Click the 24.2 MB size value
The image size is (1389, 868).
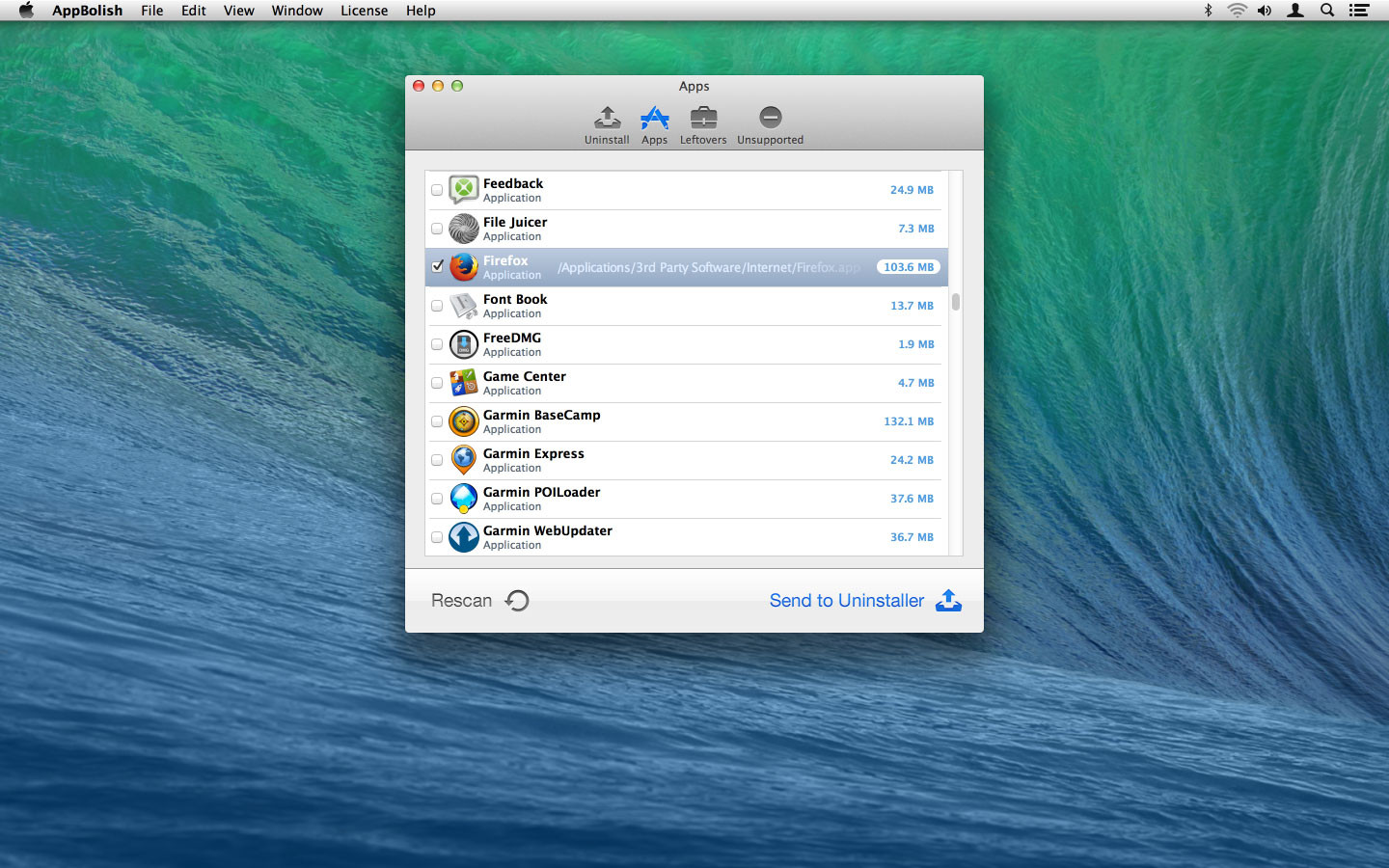coord(912,460)
